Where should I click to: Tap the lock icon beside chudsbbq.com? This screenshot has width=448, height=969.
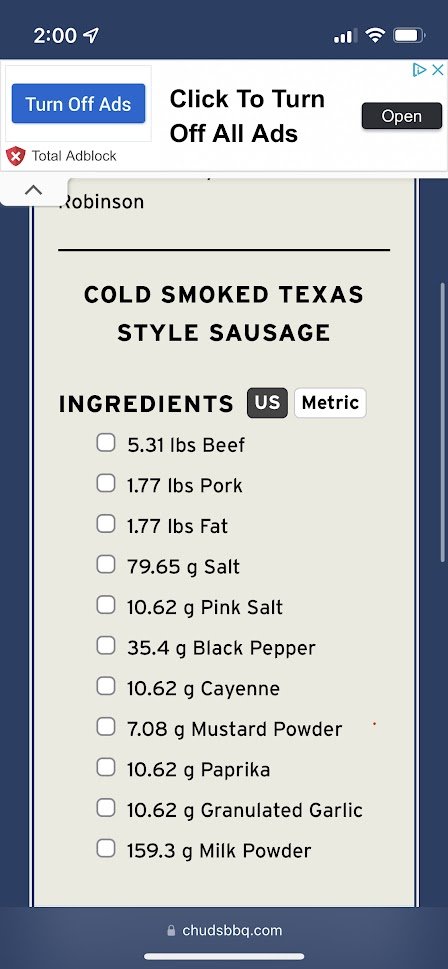[171, 930]
